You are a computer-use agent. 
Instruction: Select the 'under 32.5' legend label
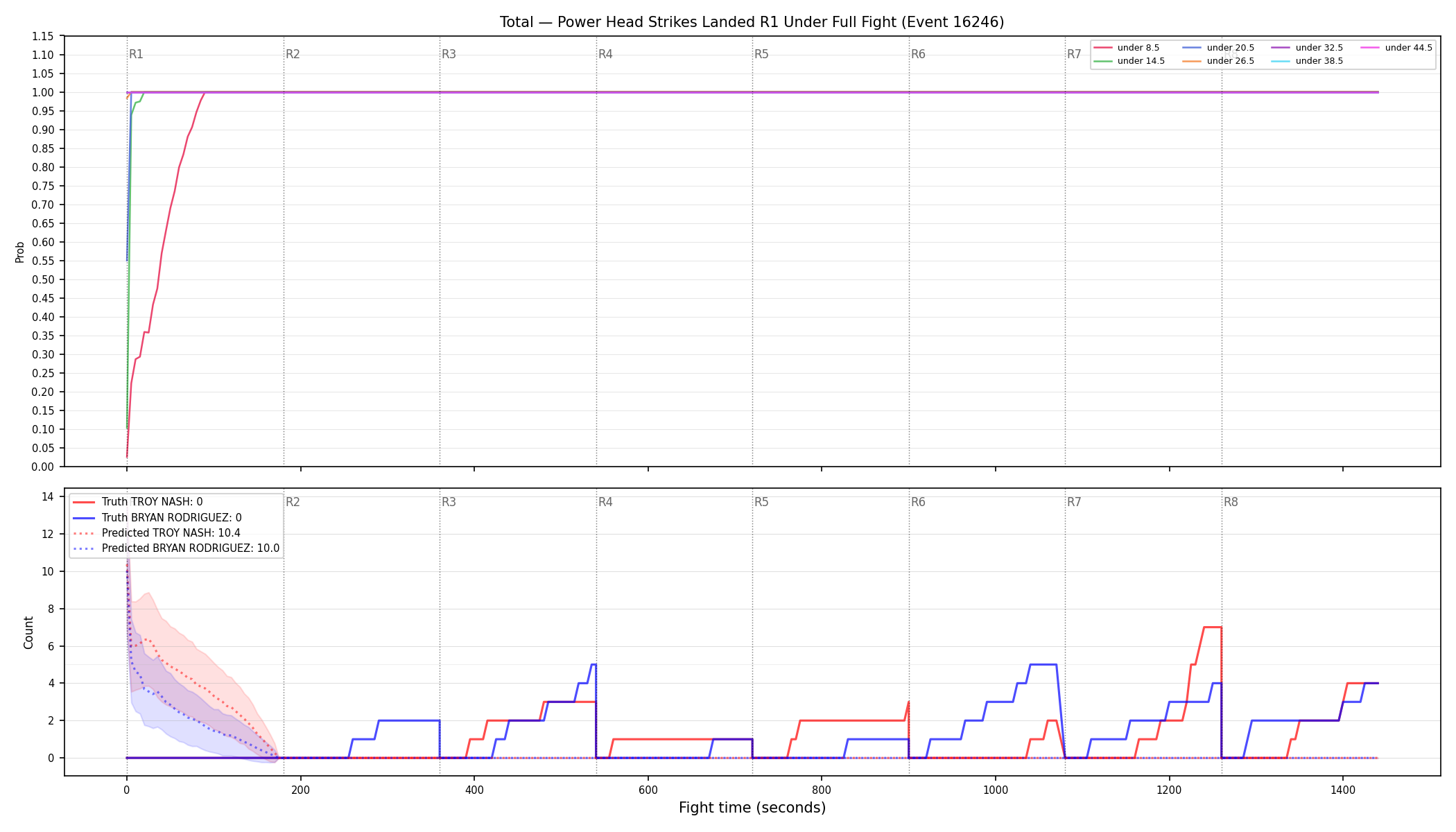1319,48
